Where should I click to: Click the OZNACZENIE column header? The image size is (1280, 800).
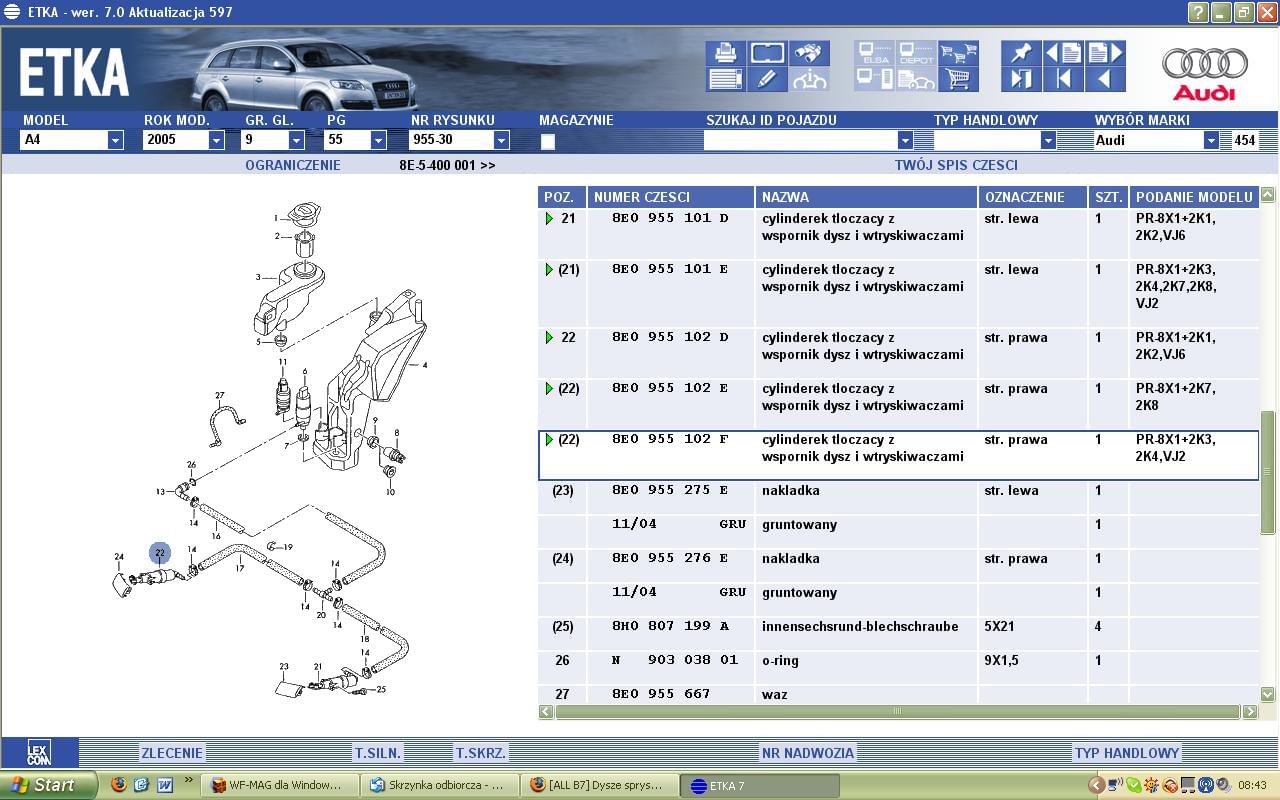tap(1033, 197)
